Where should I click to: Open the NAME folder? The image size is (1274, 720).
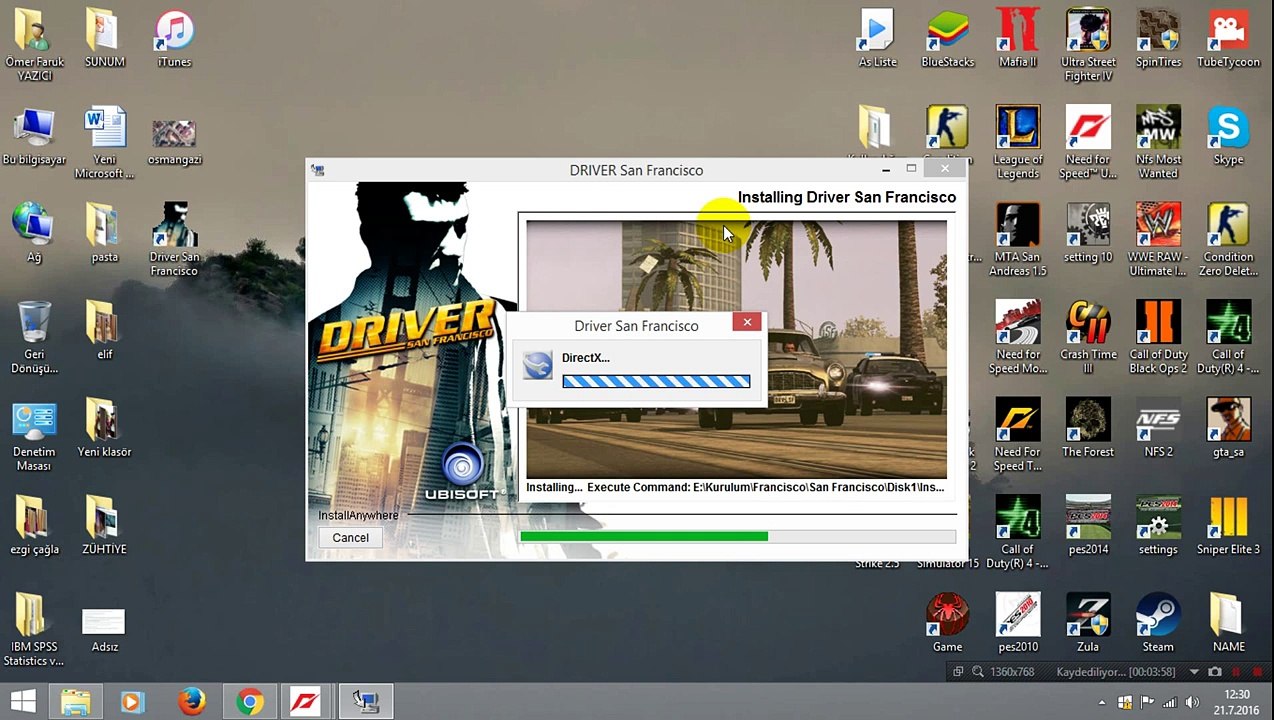pyautogui.click(x=1228, y=622)
